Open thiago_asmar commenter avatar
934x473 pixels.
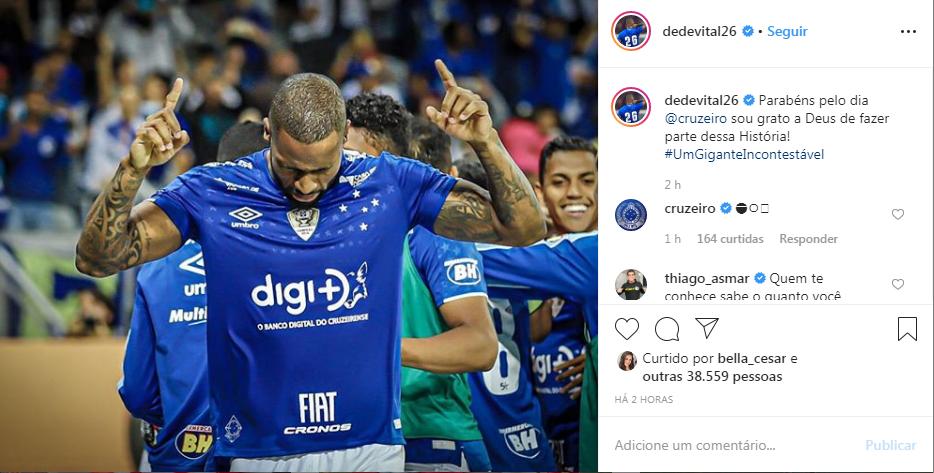(x=631, y=284)
